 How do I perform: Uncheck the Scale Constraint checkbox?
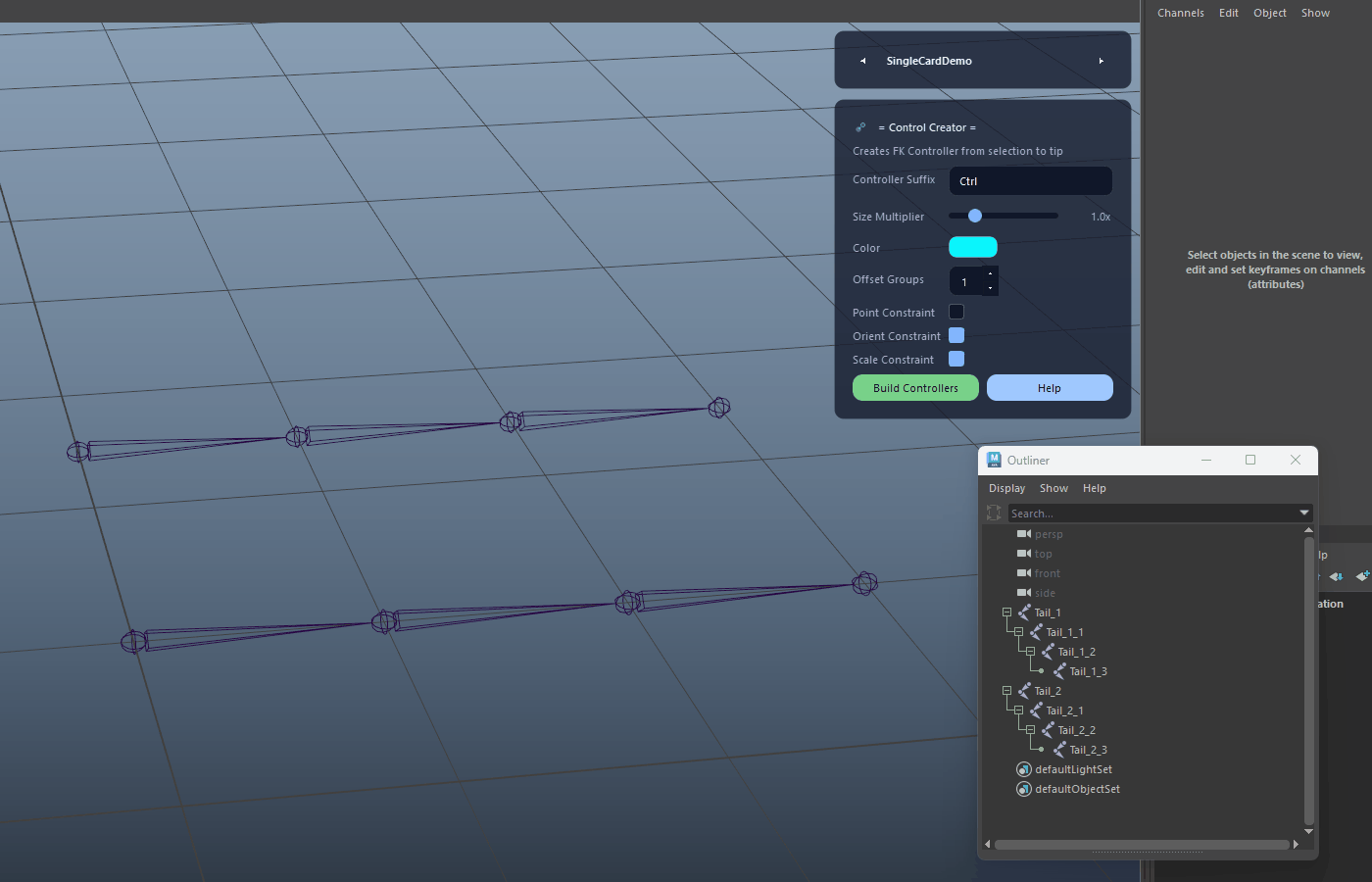[x=956, y=359]
